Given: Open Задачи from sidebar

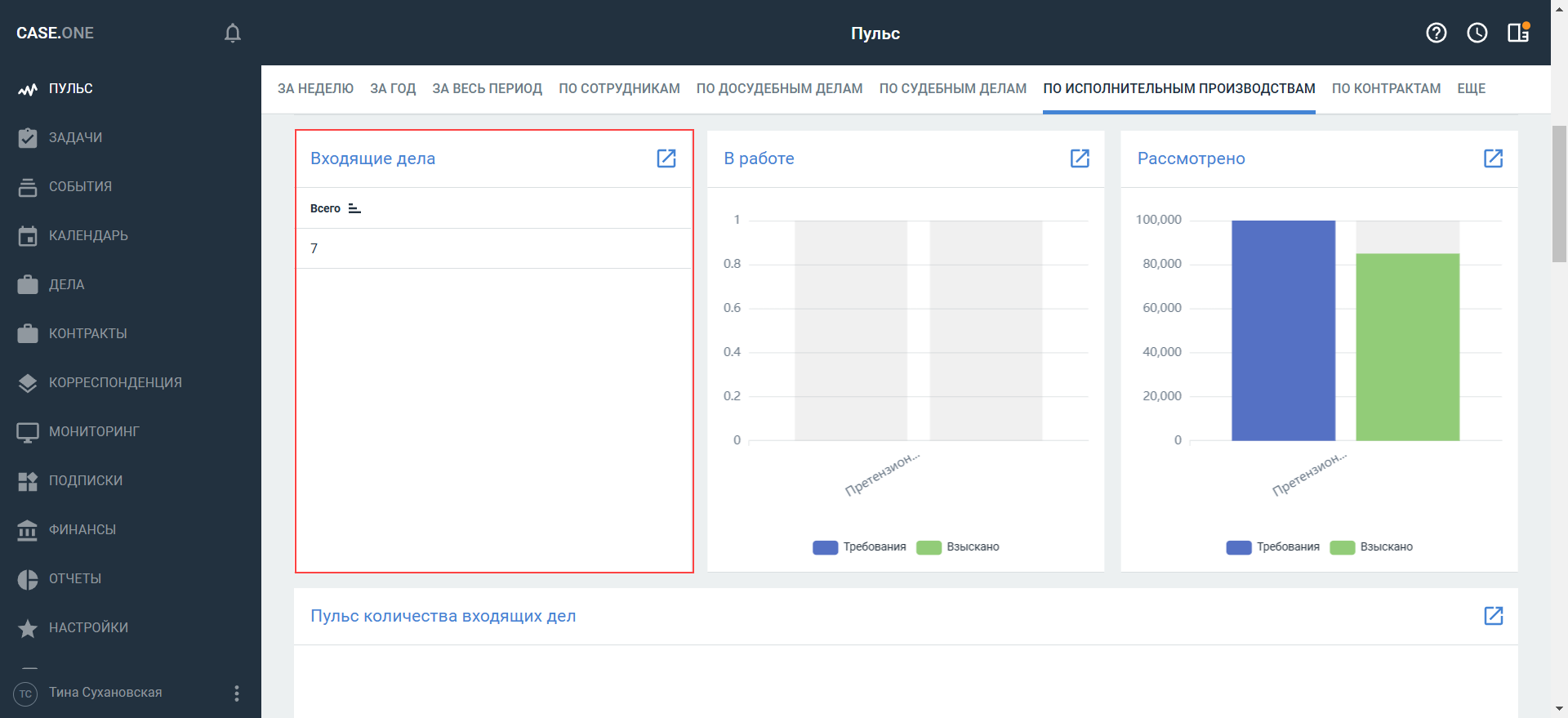Looking at the screenshot, I should 75,137.
